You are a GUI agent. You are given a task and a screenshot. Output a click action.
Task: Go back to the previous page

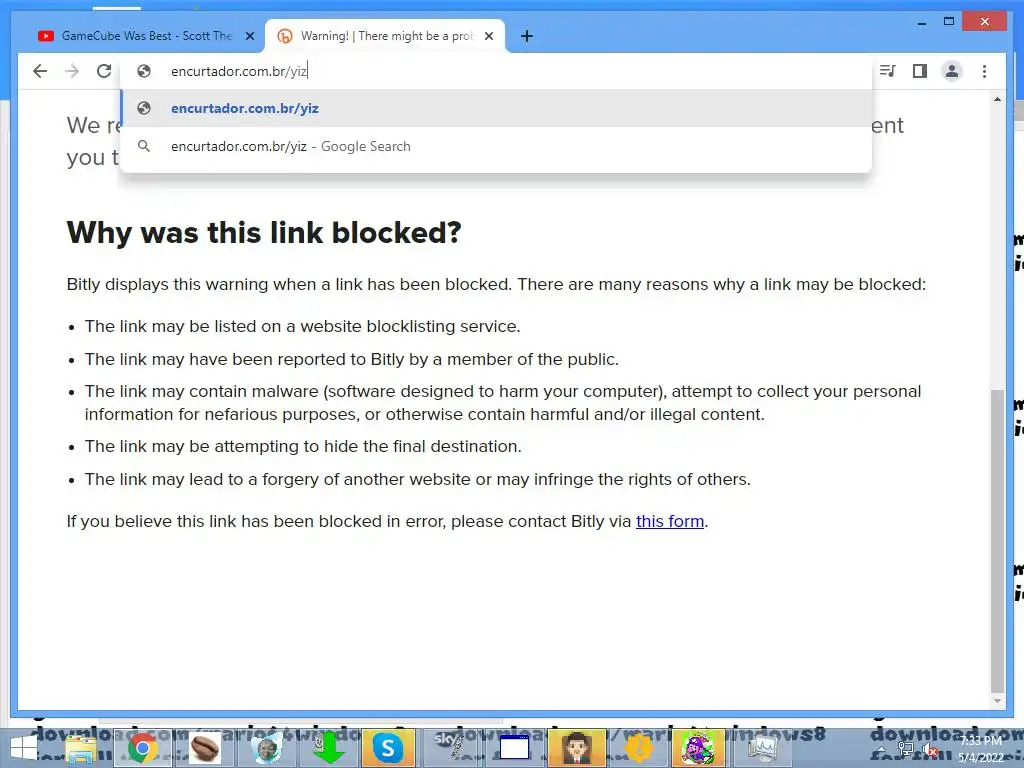pyautogui.click(x=40, y=71)
